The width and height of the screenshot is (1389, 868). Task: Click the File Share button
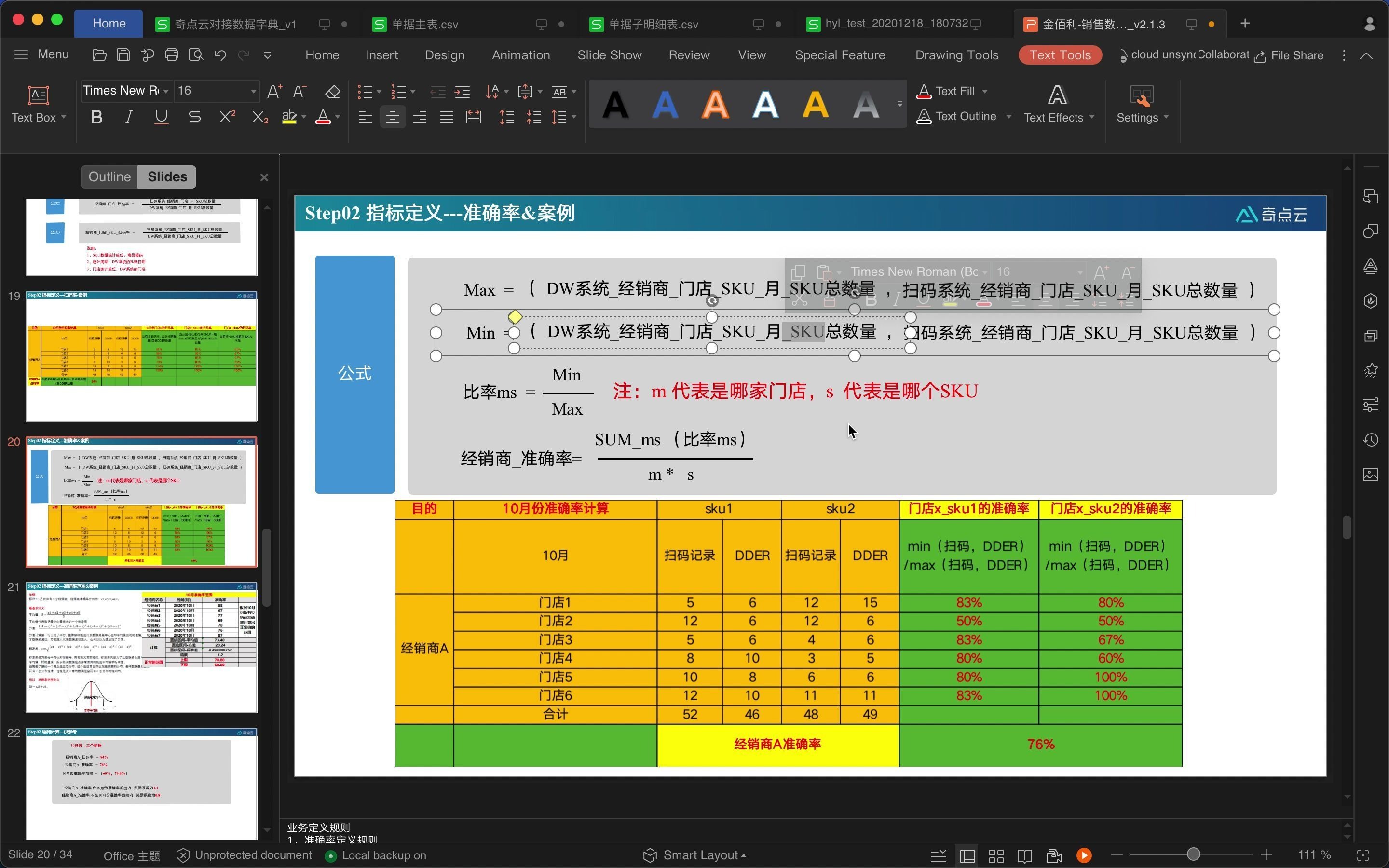[1296, 55]
